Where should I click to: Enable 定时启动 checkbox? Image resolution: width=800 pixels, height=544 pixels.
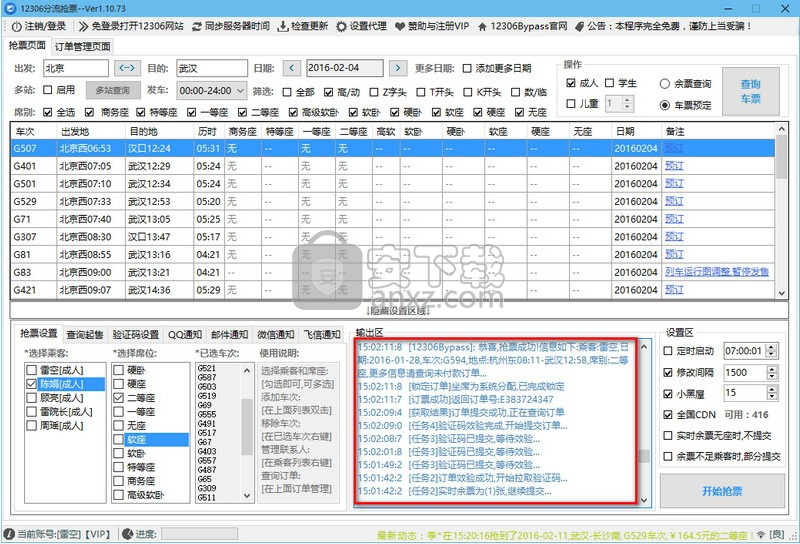pos(668,351)
